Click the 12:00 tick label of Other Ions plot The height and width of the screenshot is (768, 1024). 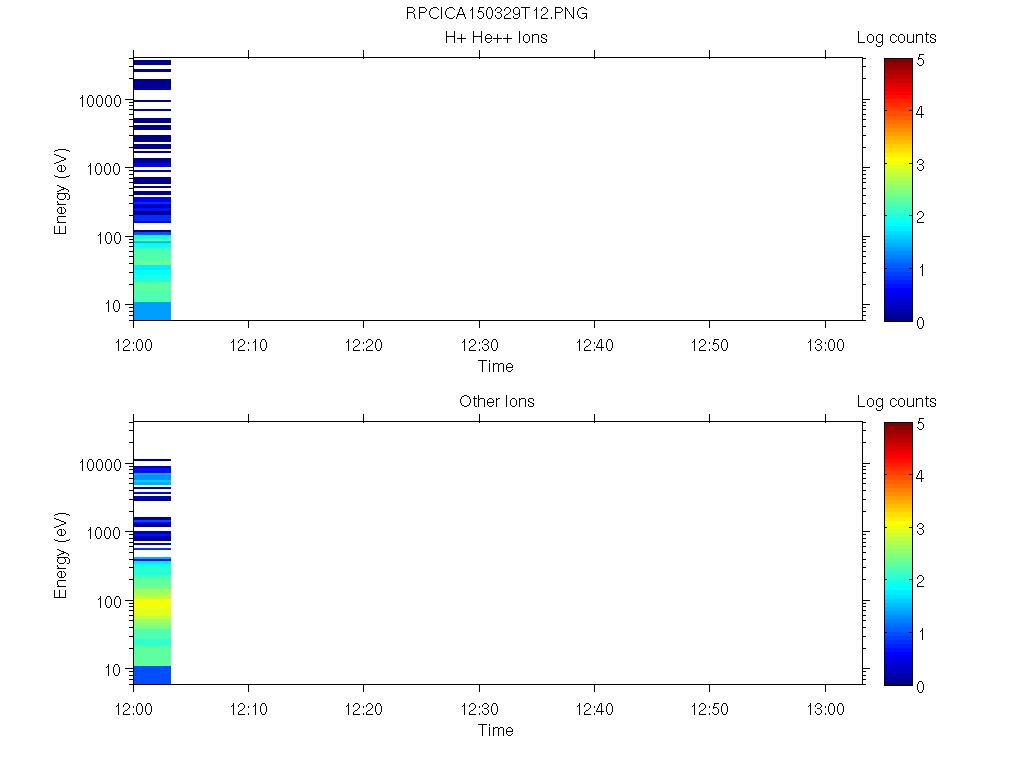point(133,709)
